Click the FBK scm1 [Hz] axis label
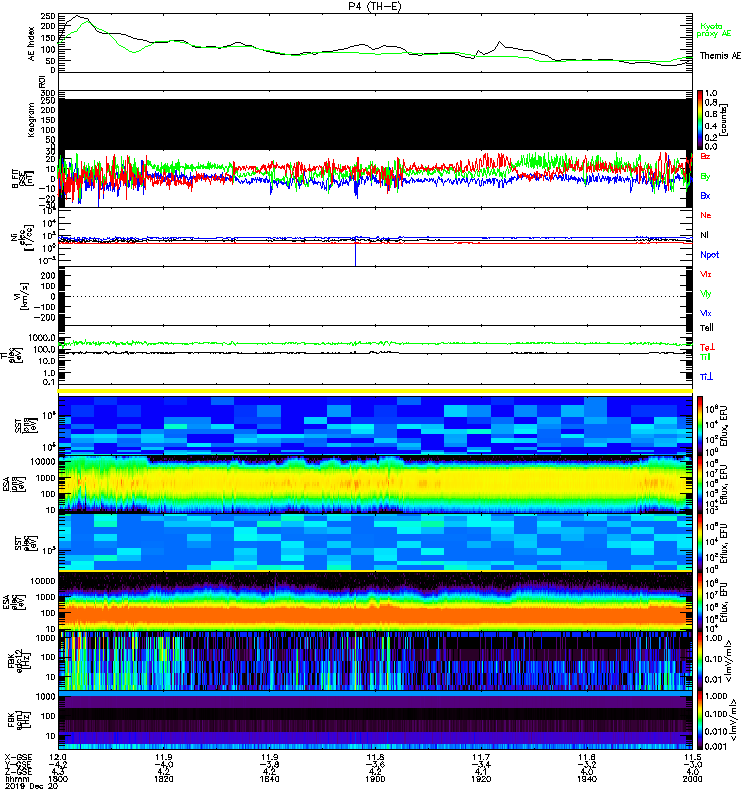This screenshot has height=800, width=750. point(21,720)
